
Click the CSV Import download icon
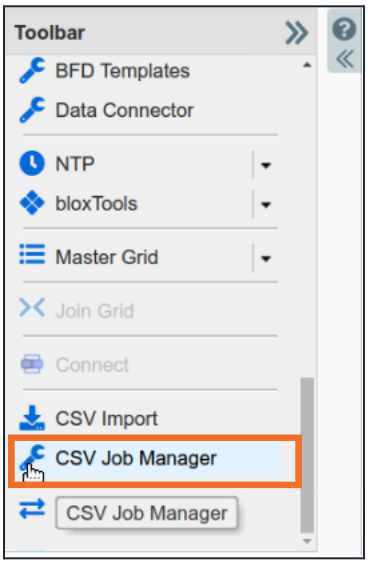32,418
